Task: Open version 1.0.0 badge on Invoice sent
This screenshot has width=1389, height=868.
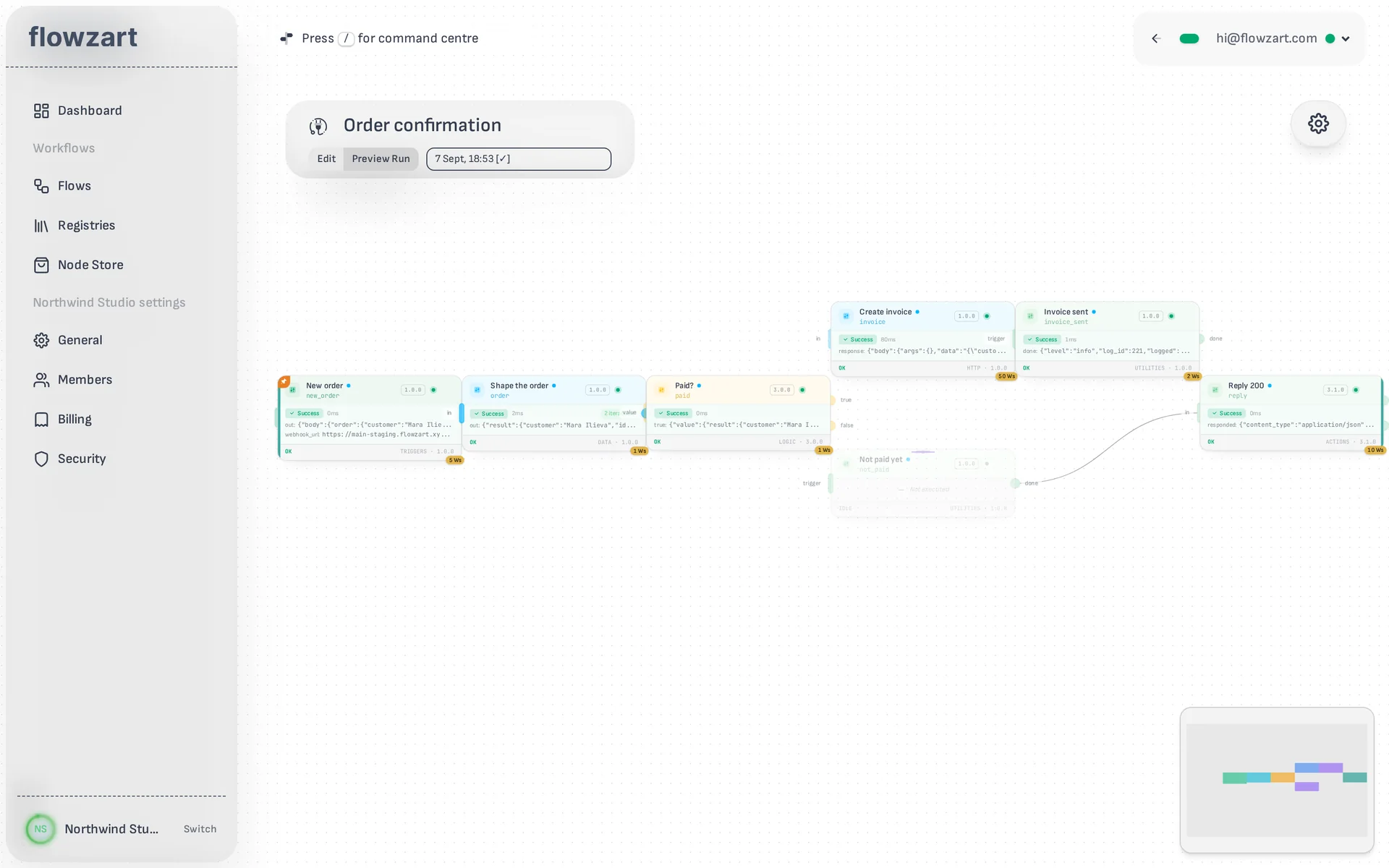Action: pyautogui.click(x=1151, y=316)
